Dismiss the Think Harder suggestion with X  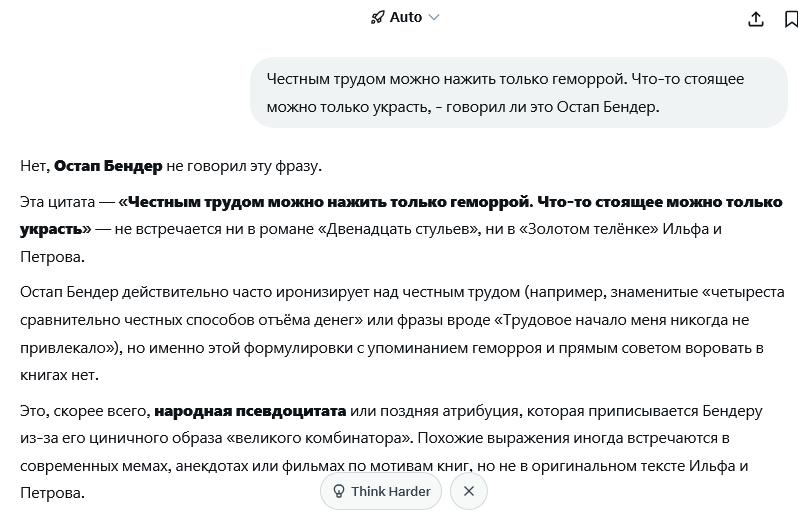coord(469,491)
